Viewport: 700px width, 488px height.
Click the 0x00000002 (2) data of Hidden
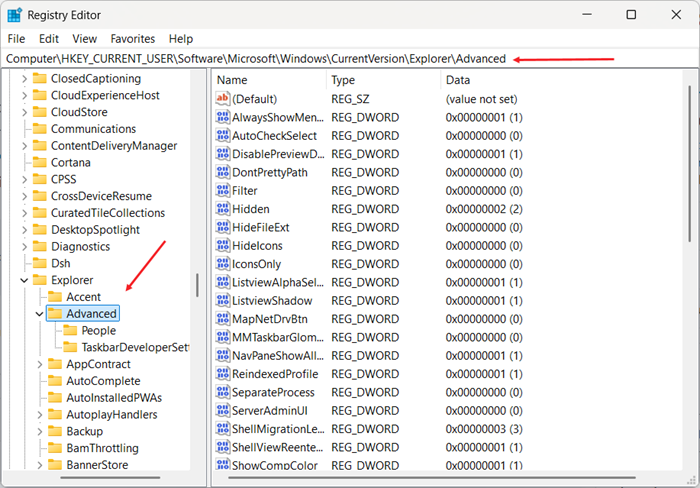[x=484, y=209]
